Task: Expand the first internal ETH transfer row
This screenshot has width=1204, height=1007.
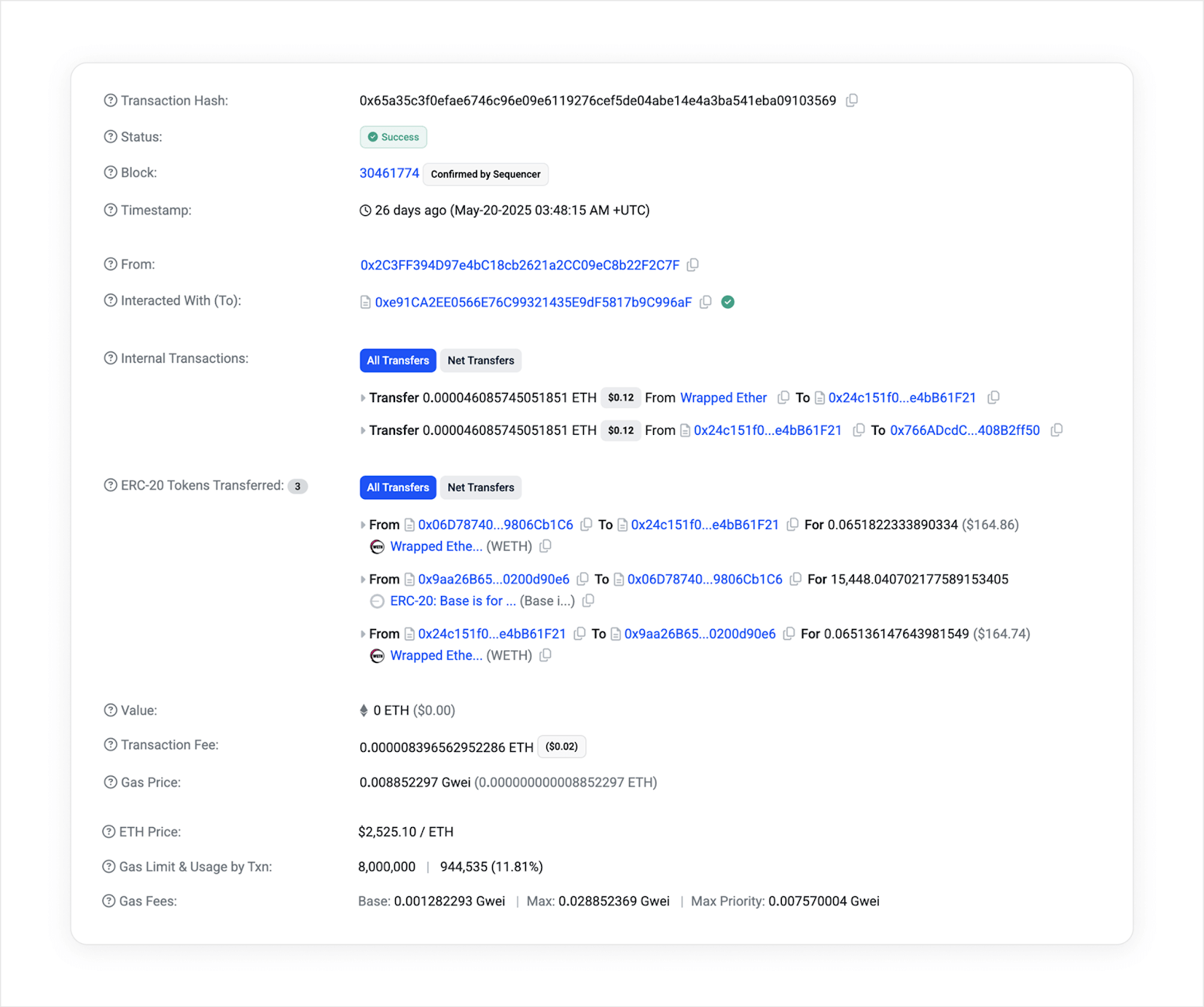Action: (363, 397)
